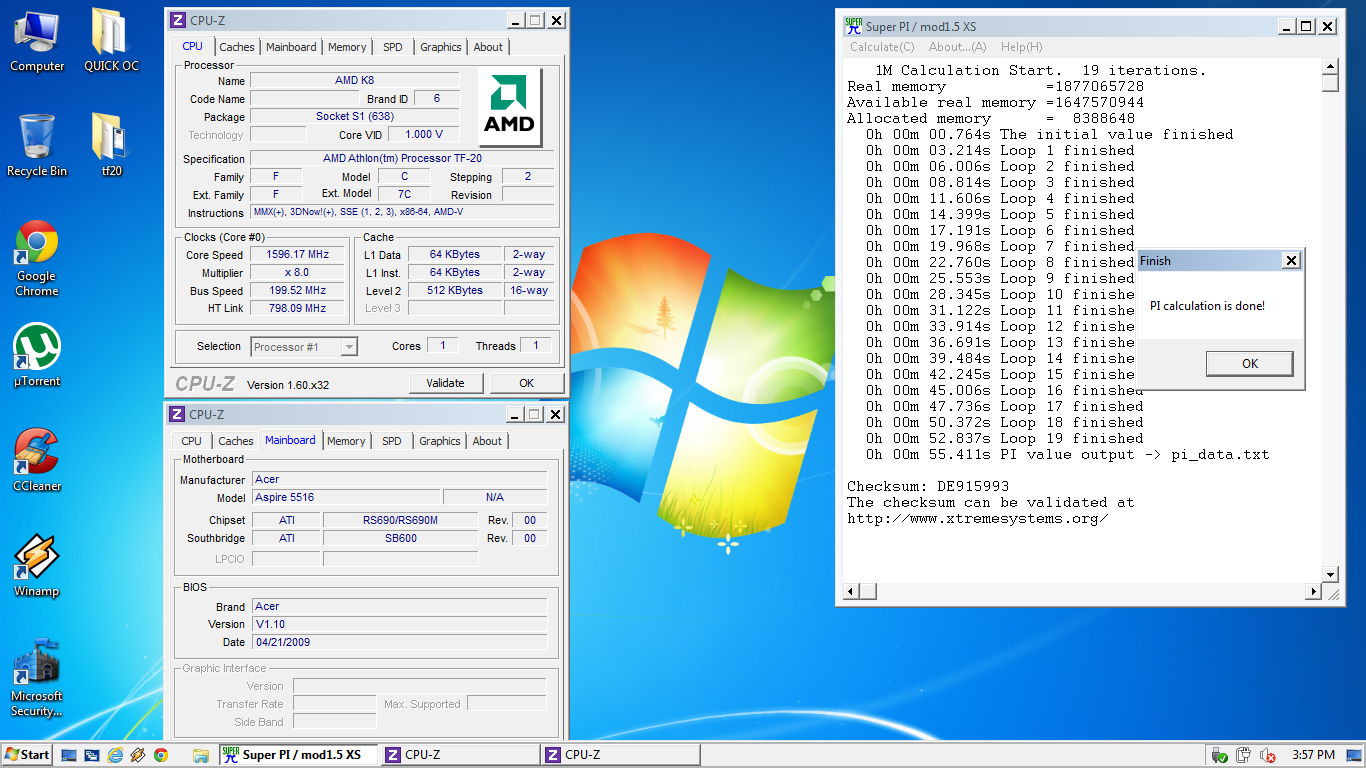Click the Show Desktop quick launch icon
This screenshot has height=768, width=1366.
click(69, 755)
